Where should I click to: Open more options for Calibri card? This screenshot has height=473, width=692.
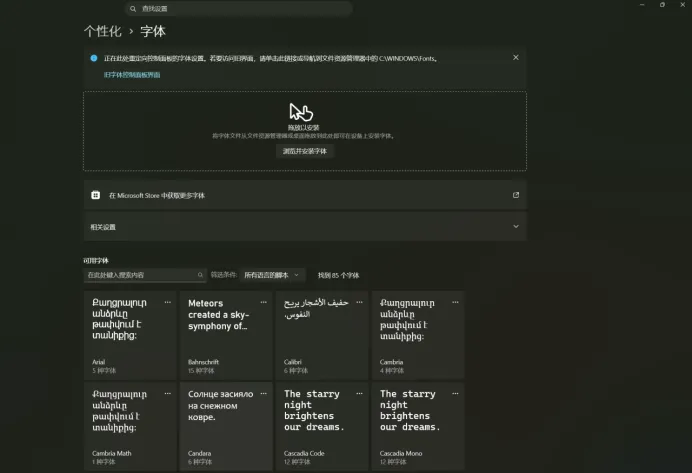pos(359,302)
